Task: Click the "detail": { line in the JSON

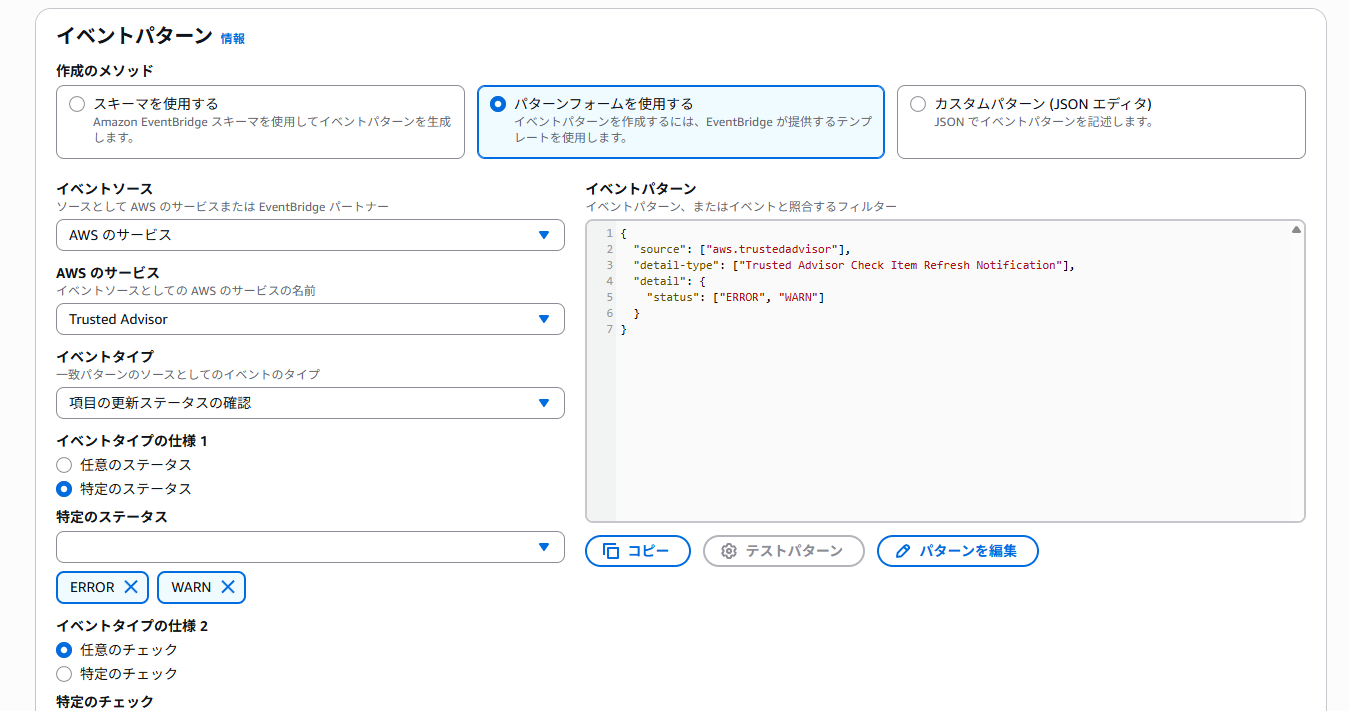Action: [670, 281]
